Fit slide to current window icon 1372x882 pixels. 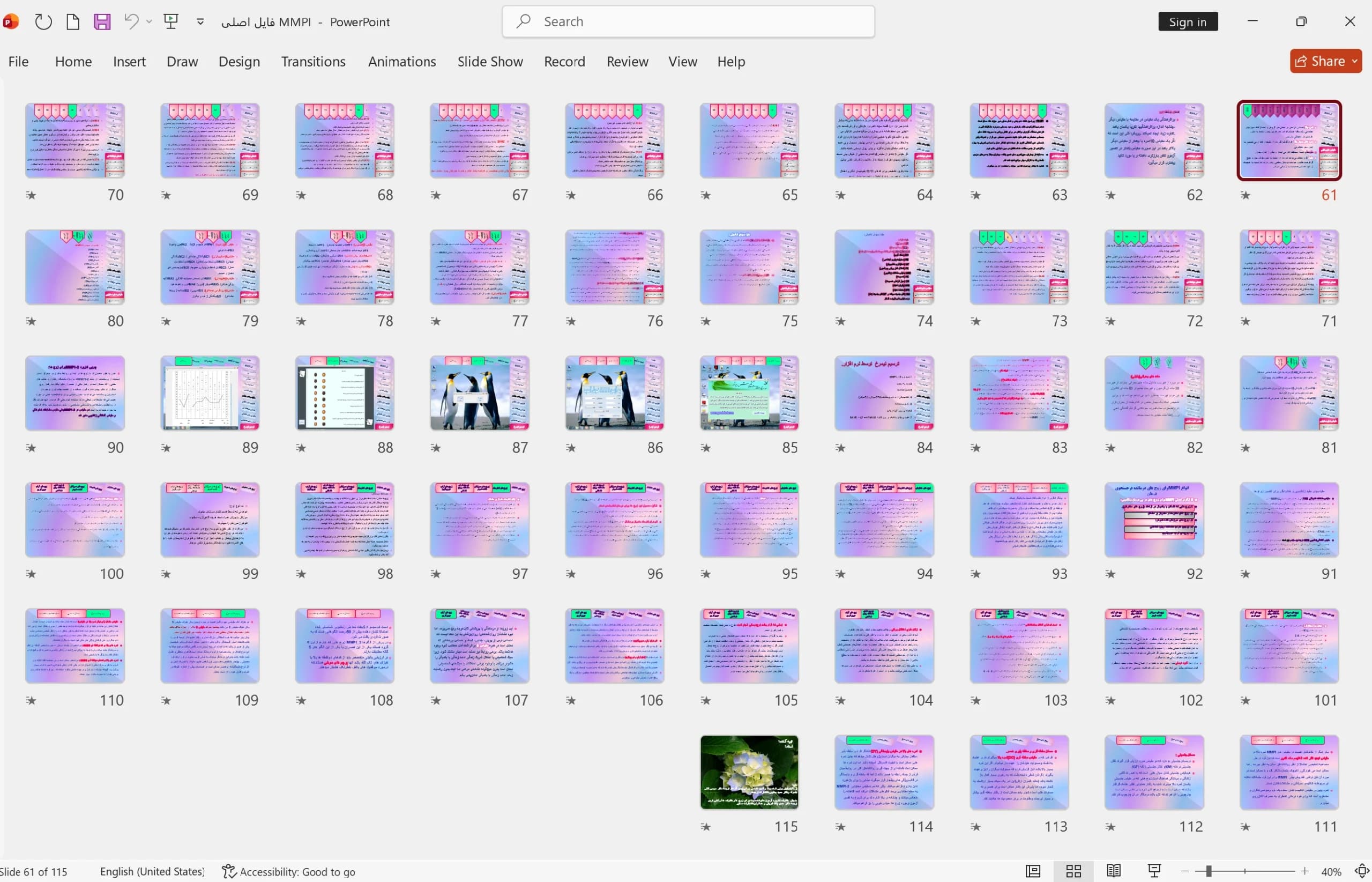1362,871
